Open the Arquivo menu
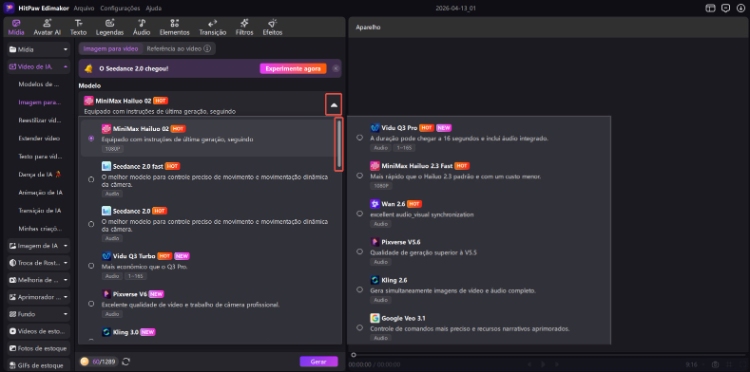This screenshot has height=372, width=750. tap(84, 9)
